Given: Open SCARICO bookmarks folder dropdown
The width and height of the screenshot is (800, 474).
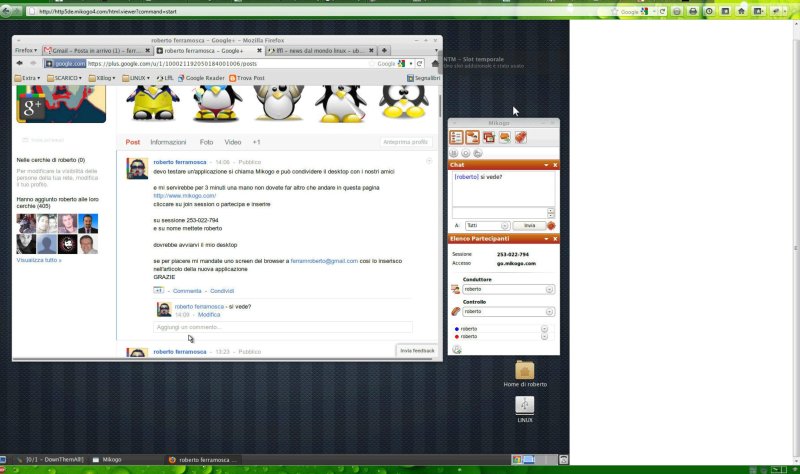Looking at the screenshot, I should click(x=64, y=78).
